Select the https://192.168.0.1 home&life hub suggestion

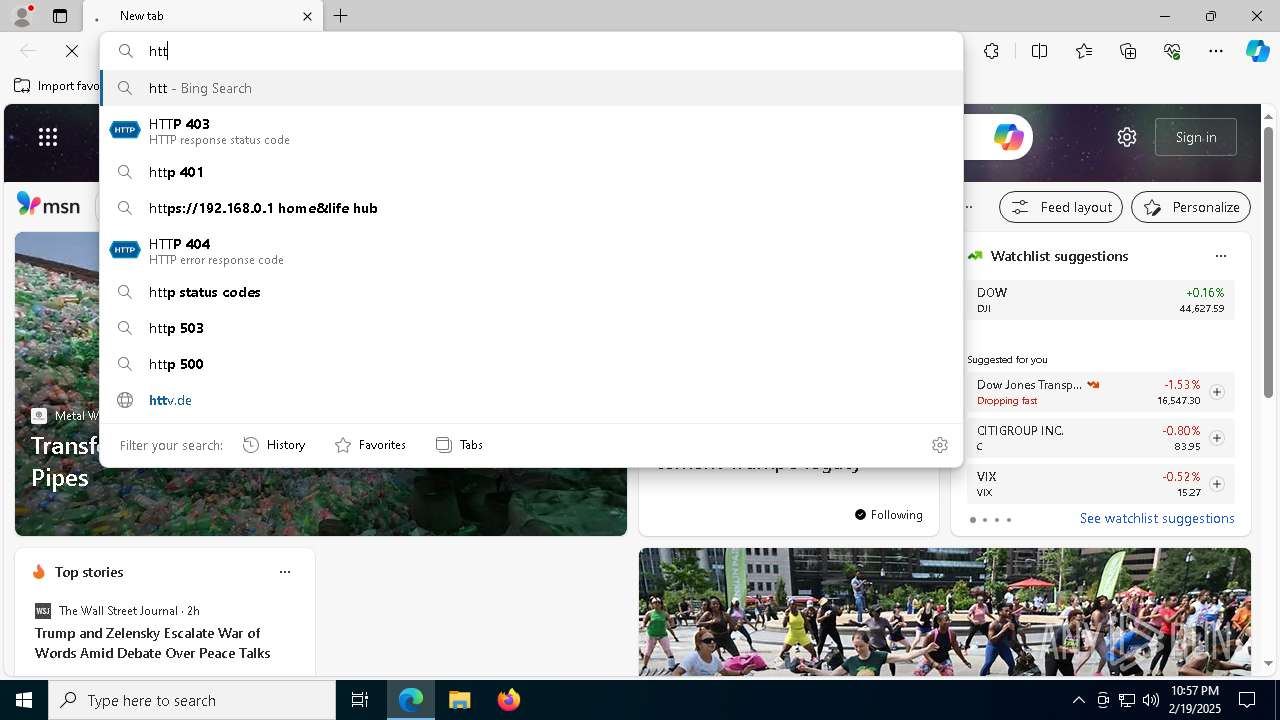[x=531, y=208]
